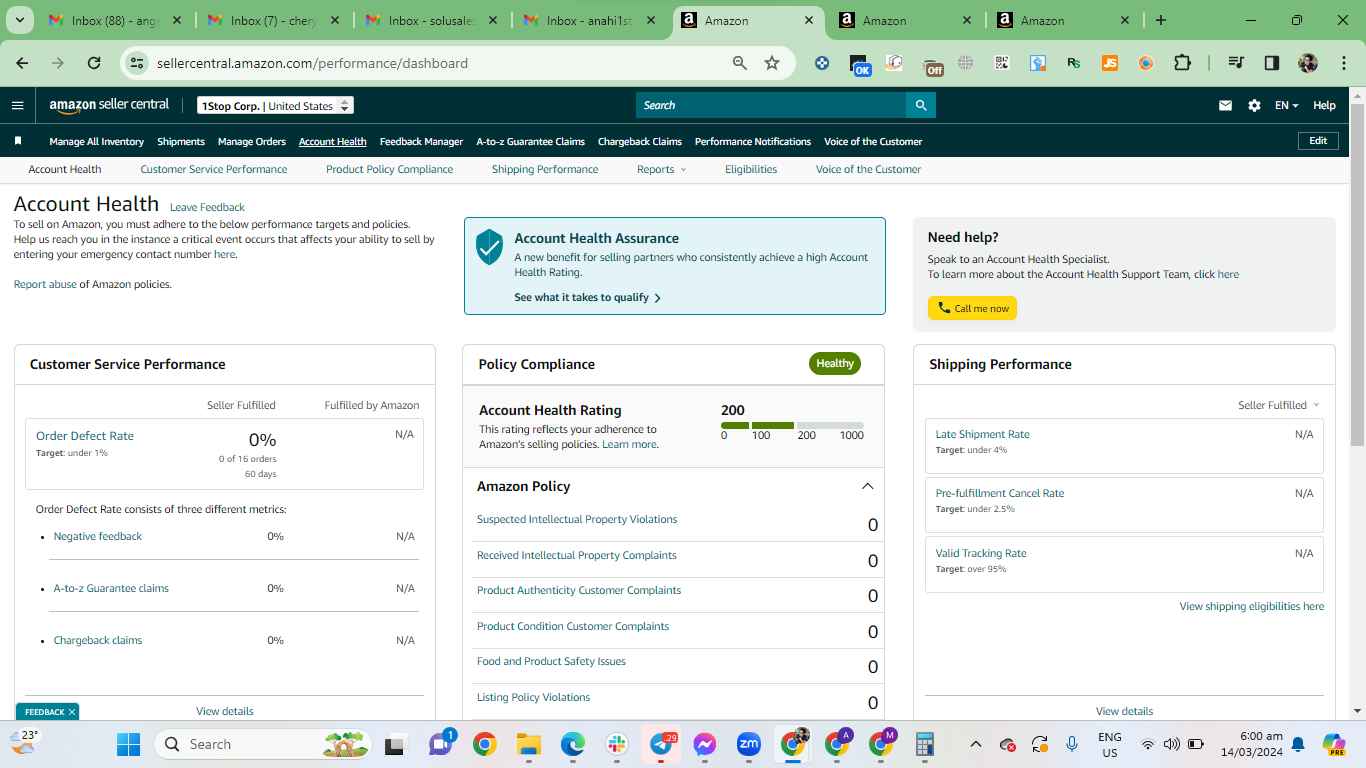Open a new browser tab with plus button

pos(1161,20)
